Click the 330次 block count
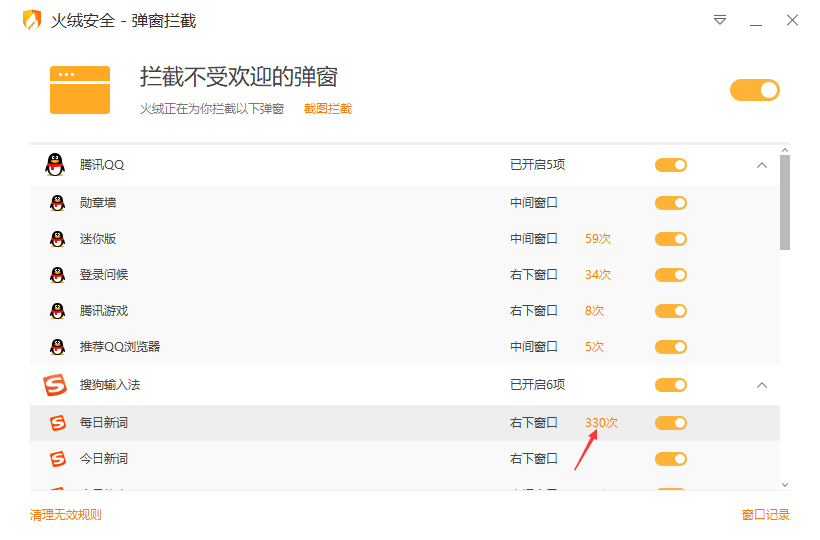 (x=601, y=423)
